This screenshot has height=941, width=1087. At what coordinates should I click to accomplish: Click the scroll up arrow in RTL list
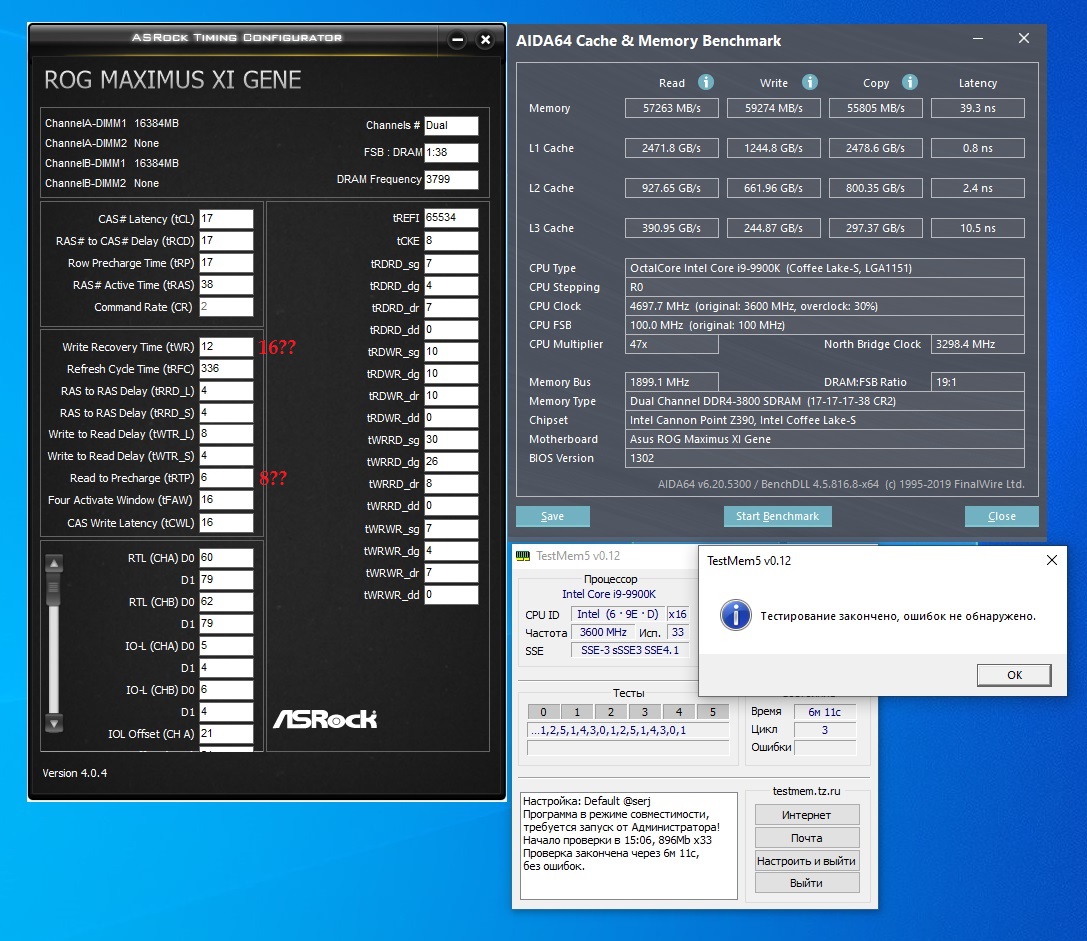[x=54, y=564]
